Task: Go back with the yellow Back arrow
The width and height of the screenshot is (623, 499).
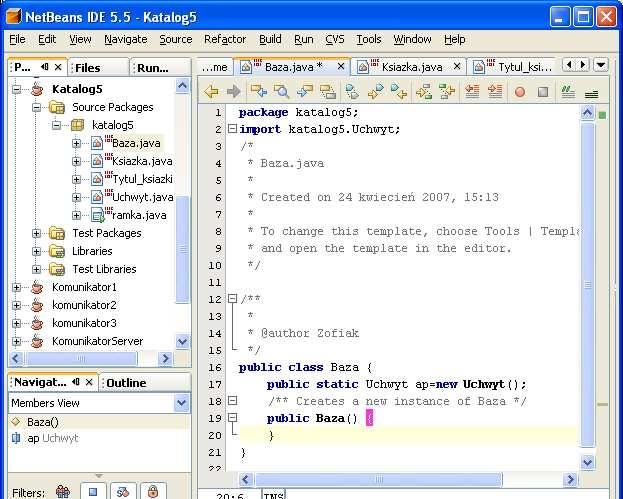Action: coord(211,92)
